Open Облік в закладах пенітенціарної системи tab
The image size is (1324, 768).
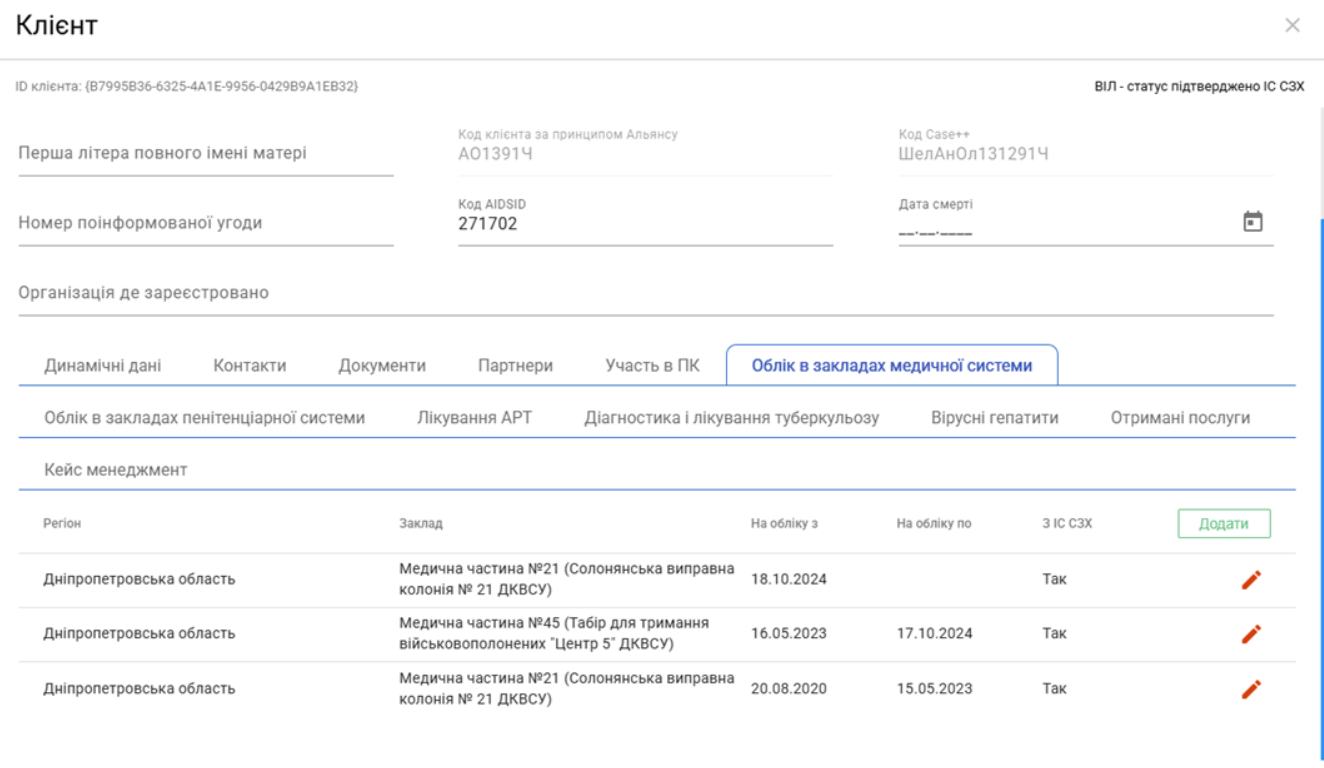(204, 418)
